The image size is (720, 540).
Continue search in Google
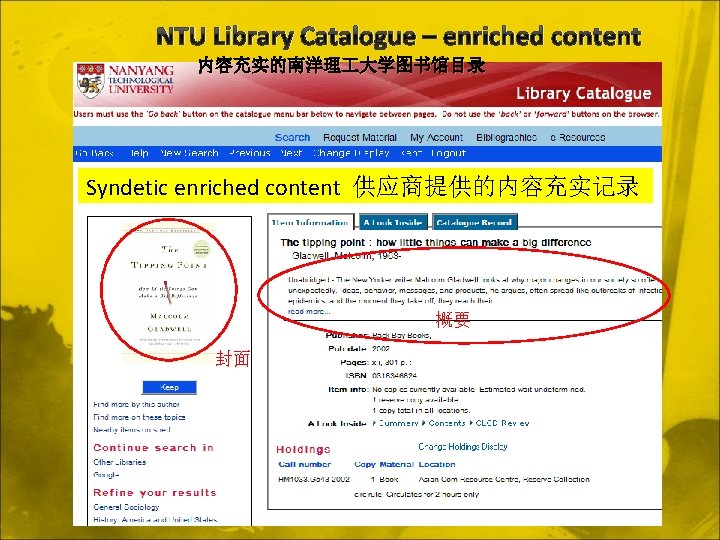click(x=106, y=475)
